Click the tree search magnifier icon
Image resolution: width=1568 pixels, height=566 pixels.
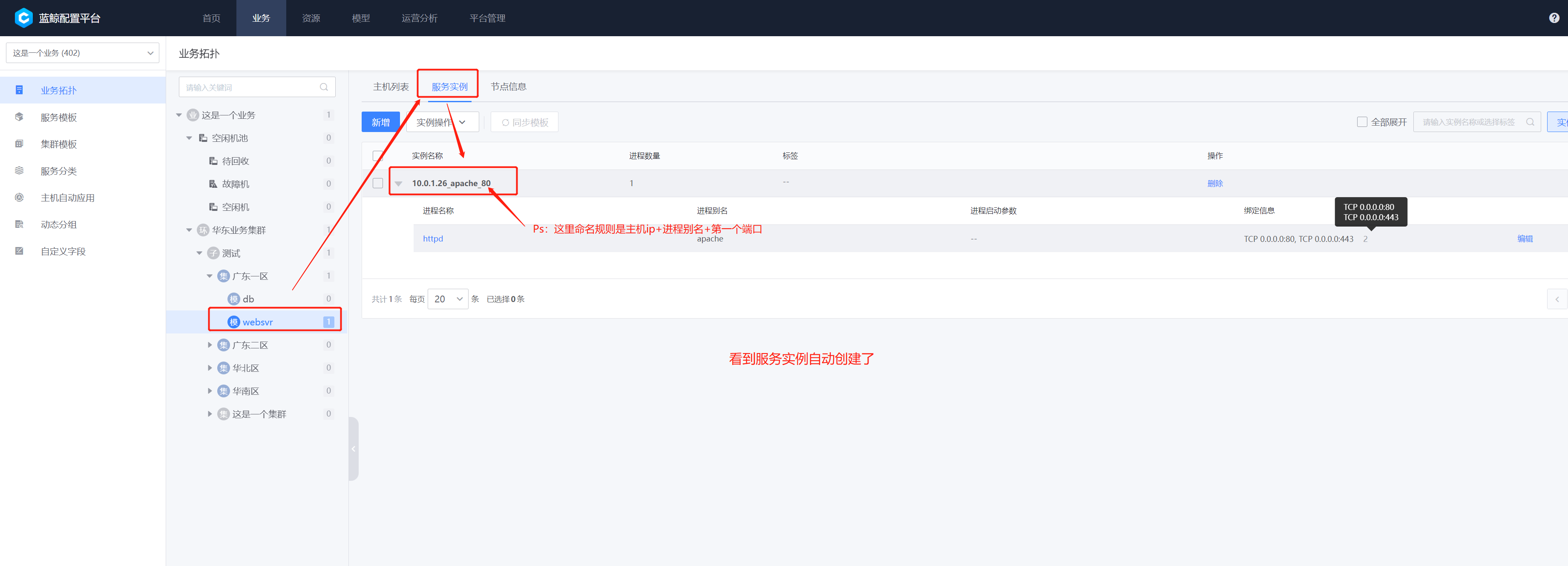coord(324,87)
